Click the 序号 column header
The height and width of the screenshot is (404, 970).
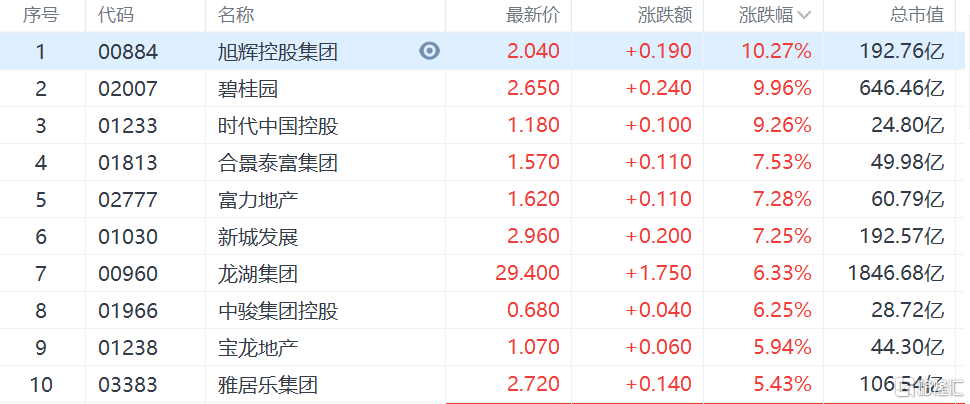pyautogui.click(x=41, y=15)
